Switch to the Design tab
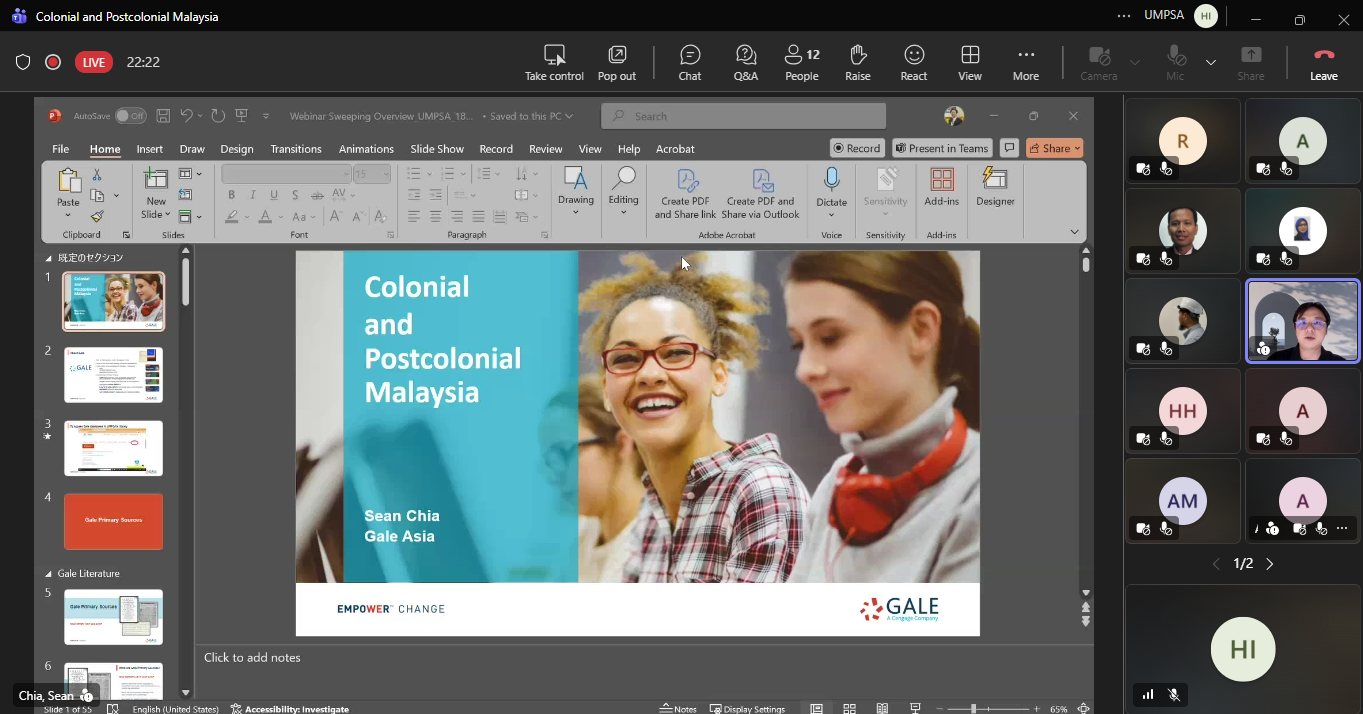 (x=237, y=149)
